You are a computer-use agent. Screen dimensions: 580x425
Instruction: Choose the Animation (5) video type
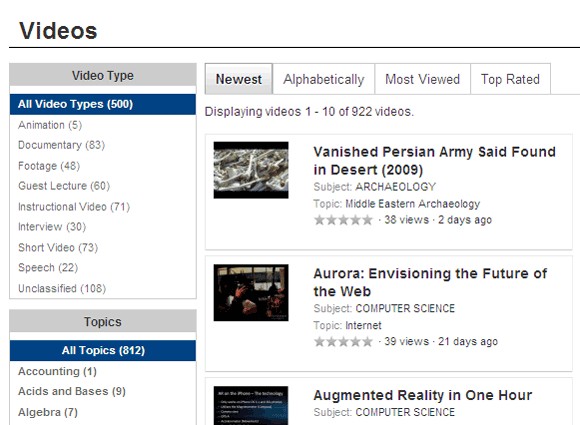(50, 125)
